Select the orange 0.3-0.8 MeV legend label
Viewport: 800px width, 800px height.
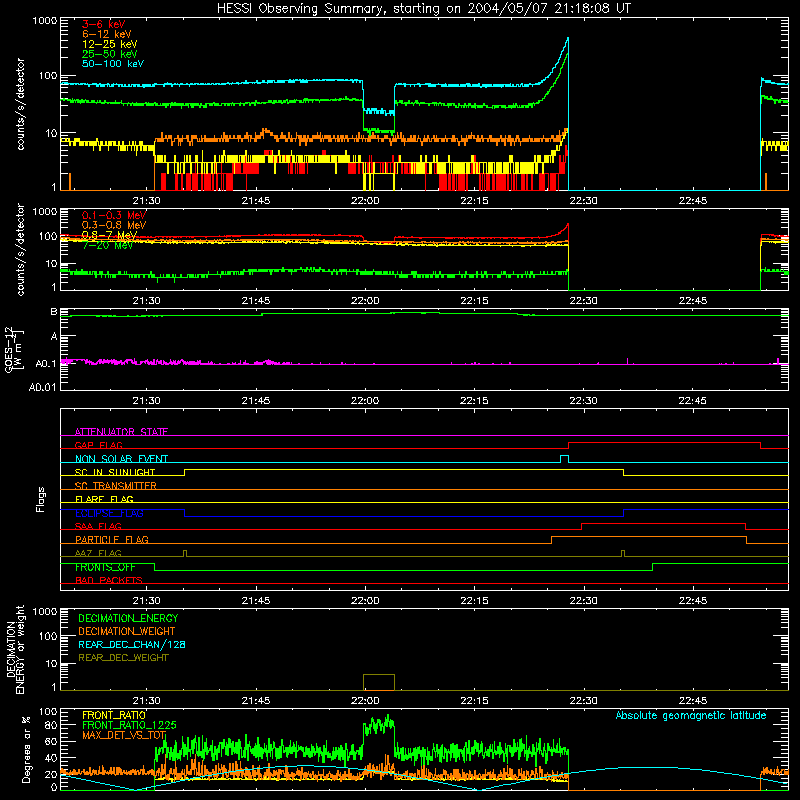pyautogui.click(x=114, y=225)
